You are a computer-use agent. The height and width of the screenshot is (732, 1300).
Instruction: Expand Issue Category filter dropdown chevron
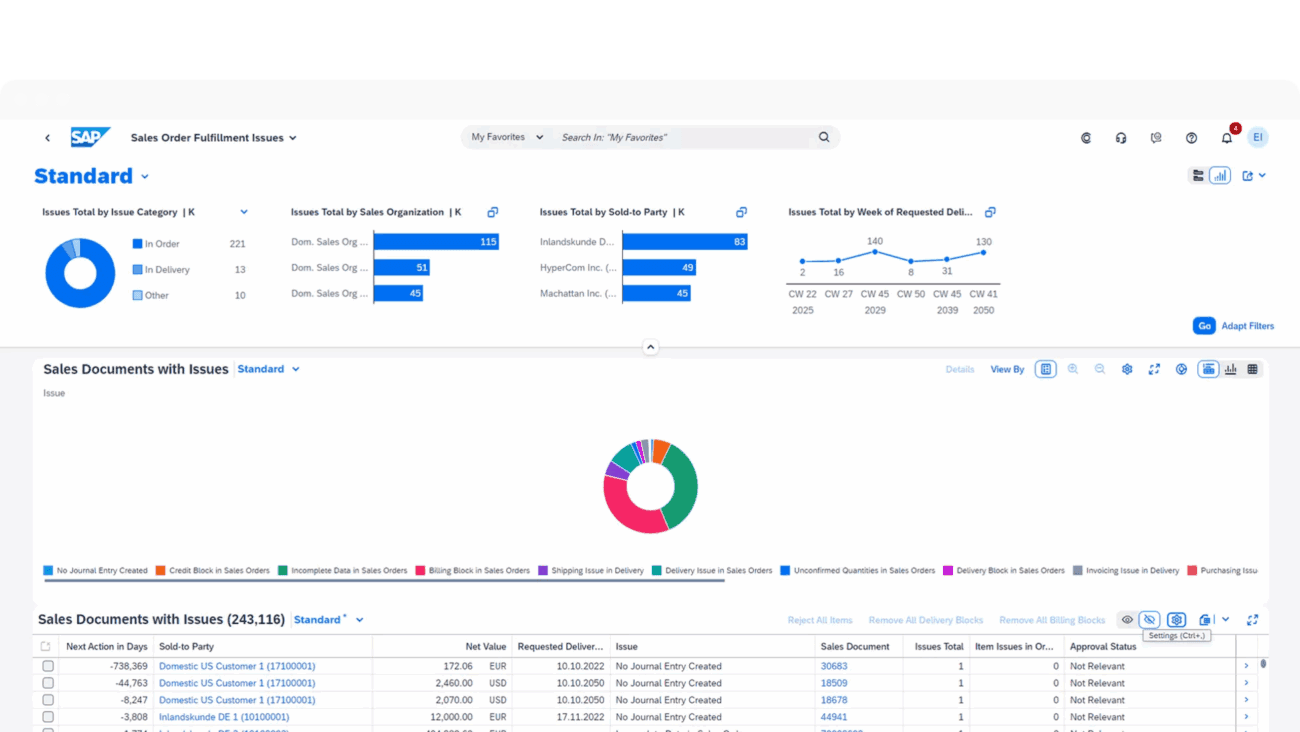coord(244,212)
